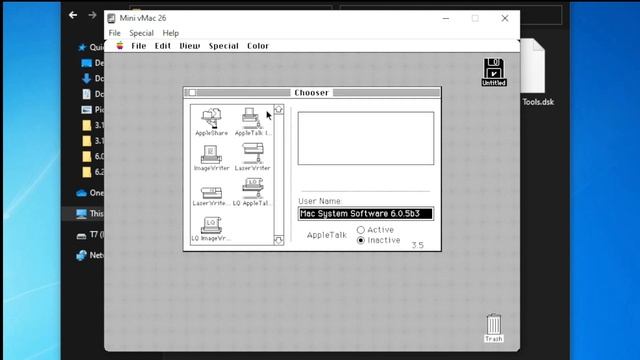This screenshot has height=360, width=640.
Task: Click the Trash icon on desktop
Action: click(x=494, y=328)
